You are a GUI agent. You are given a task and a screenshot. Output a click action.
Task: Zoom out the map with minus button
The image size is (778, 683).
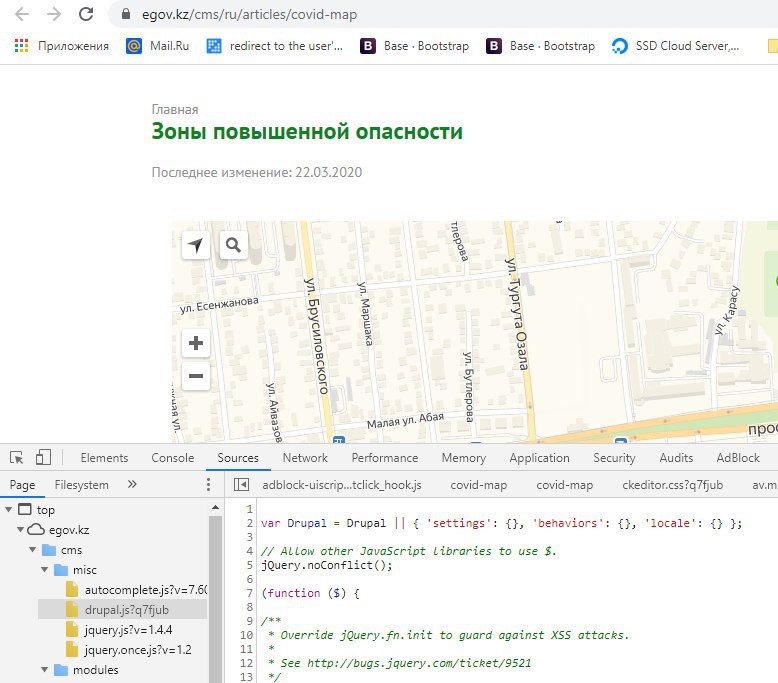196,377
